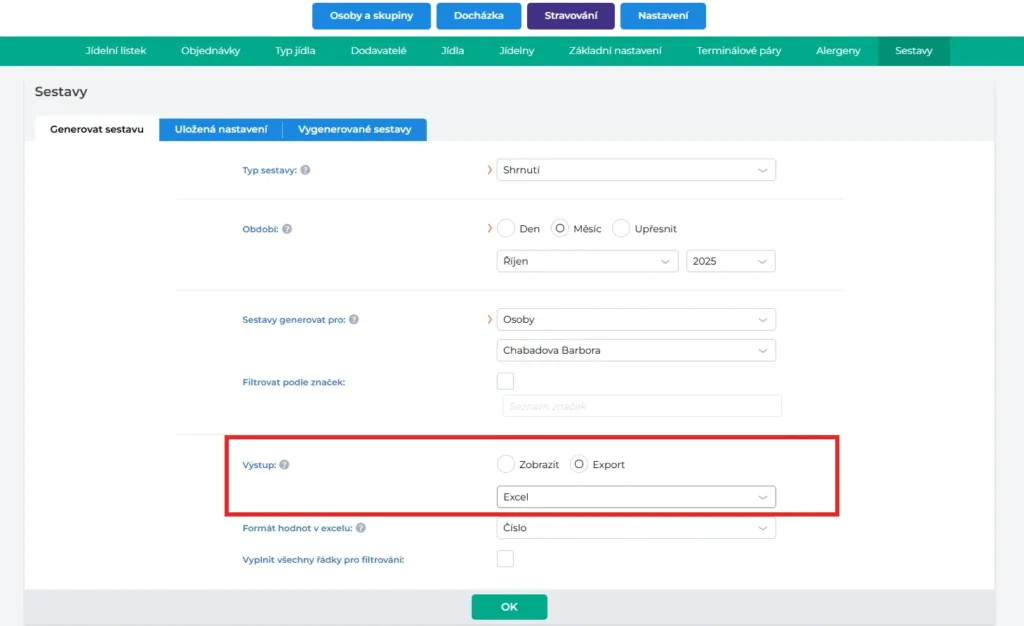Viewport: 1024px width, 626px height.
Task: Choose Zobrazit output radio option
Action: pos(506,465)
